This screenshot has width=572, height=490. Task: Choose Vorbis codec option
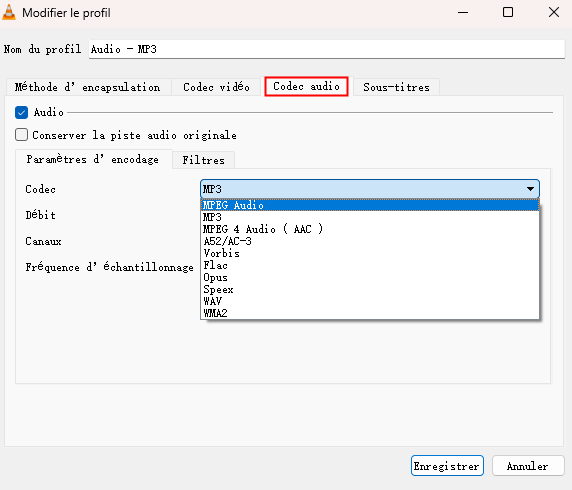pos(370,253)
